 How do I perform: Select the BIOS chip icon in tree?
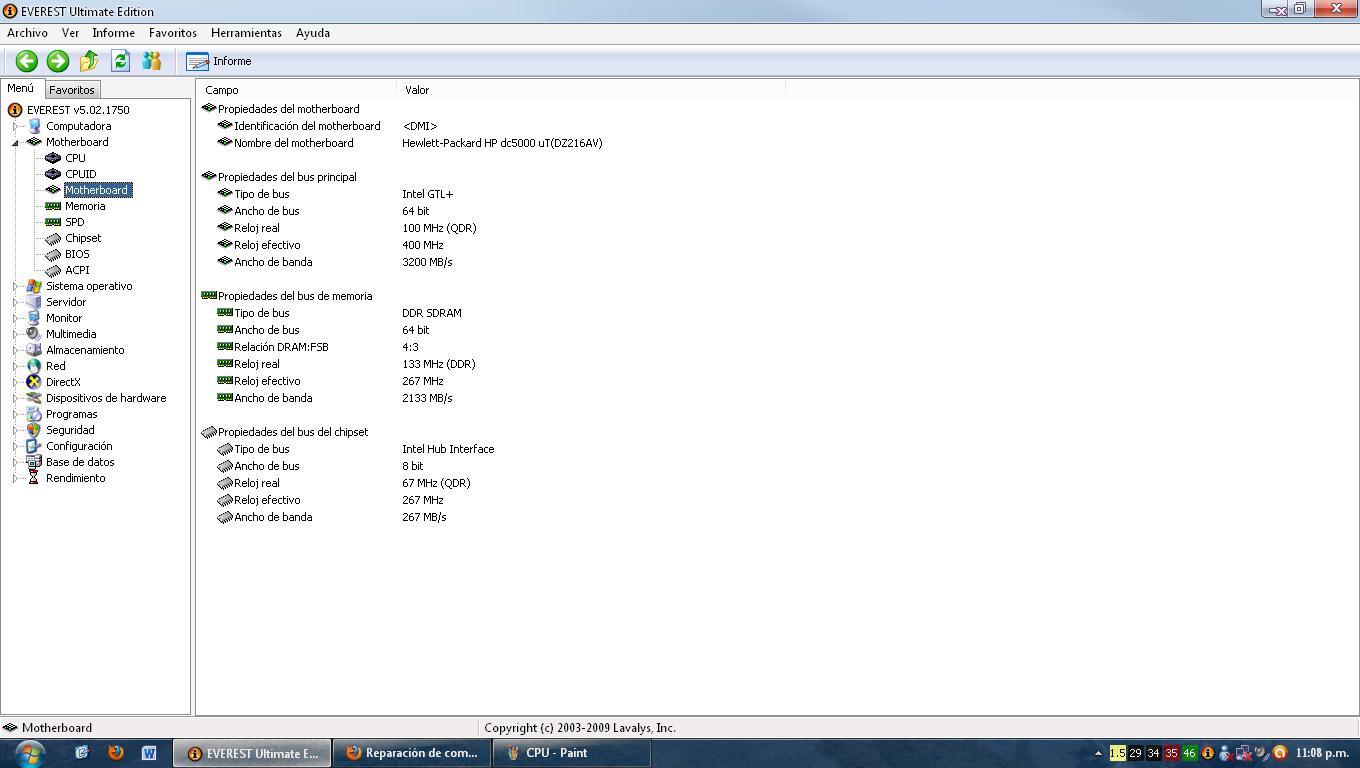[53, 254]
